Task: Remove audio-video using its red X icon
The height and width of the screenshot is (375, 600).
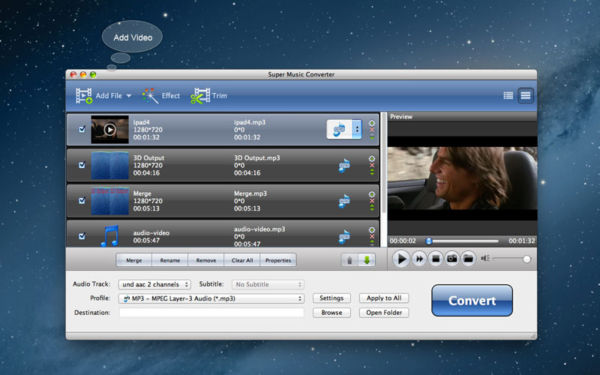Action: coord(372,236)
